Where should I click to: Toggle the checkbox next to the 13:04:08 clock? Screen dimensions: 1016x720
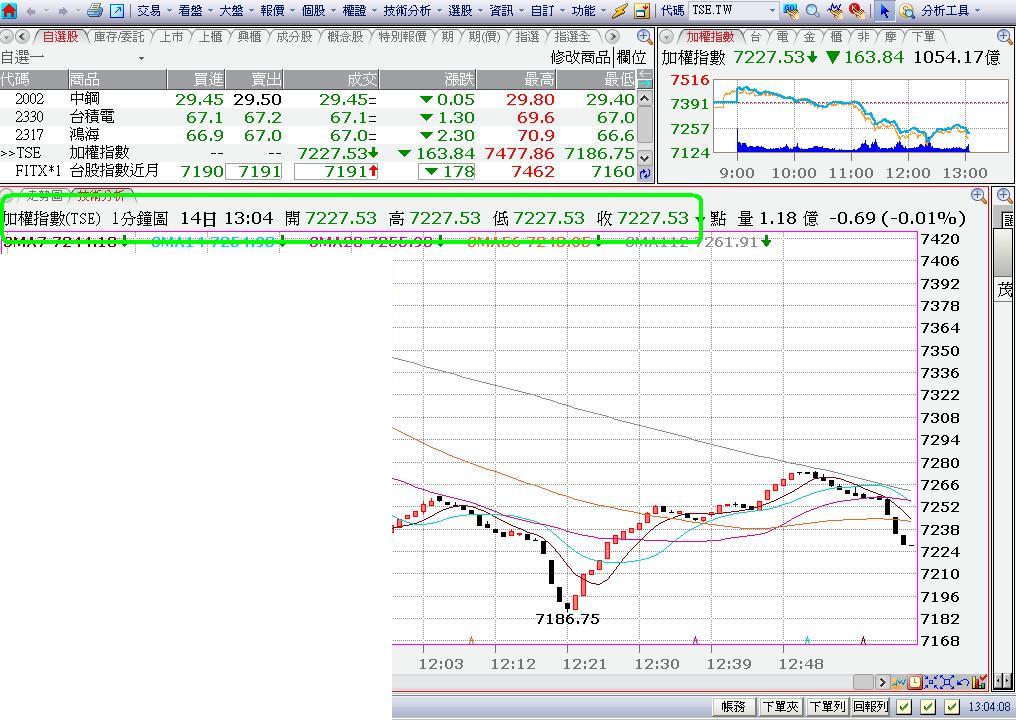coord(952,706)
